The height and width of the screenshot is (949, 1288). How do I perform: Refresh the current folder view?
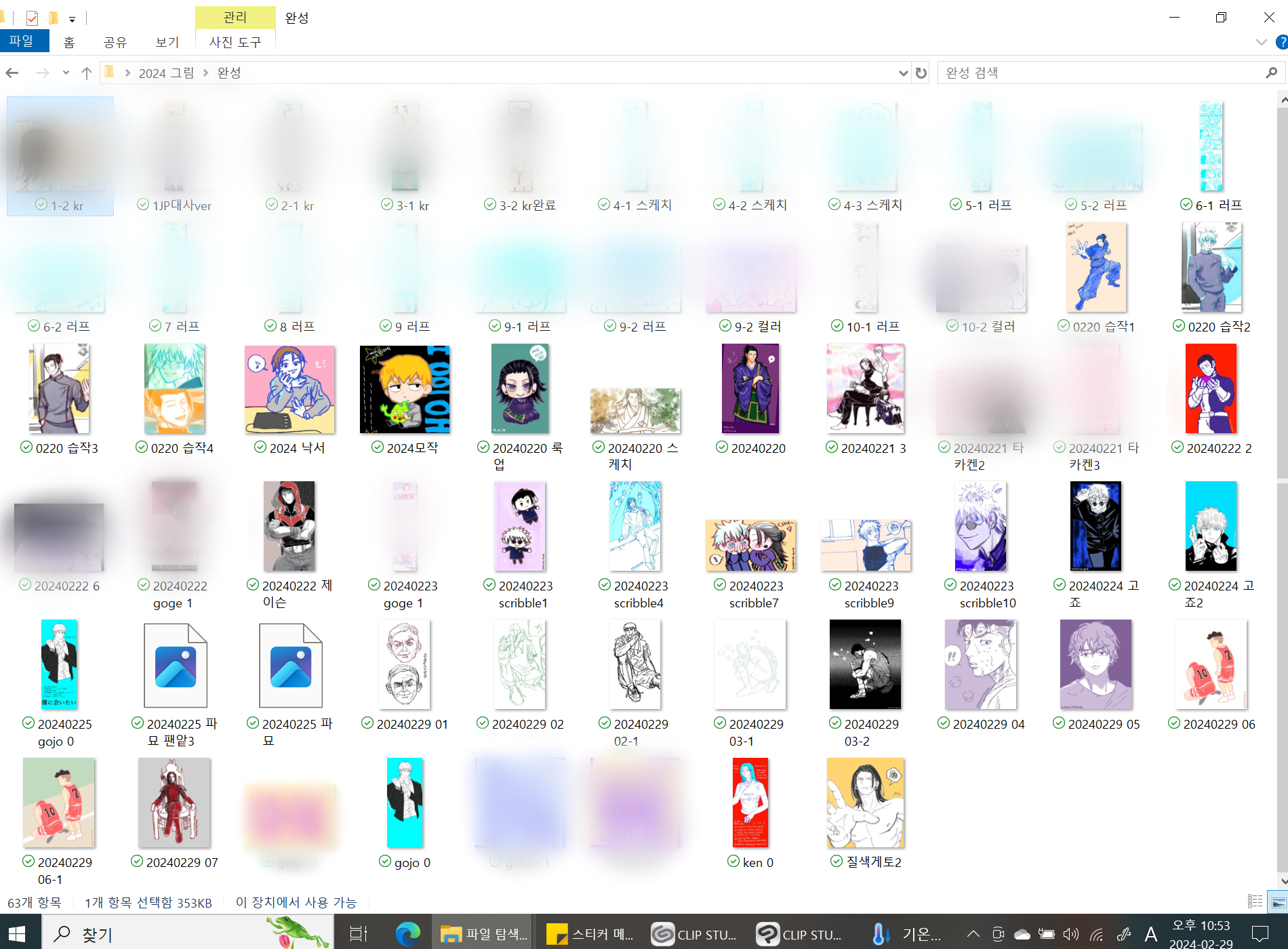coord(921,73)
